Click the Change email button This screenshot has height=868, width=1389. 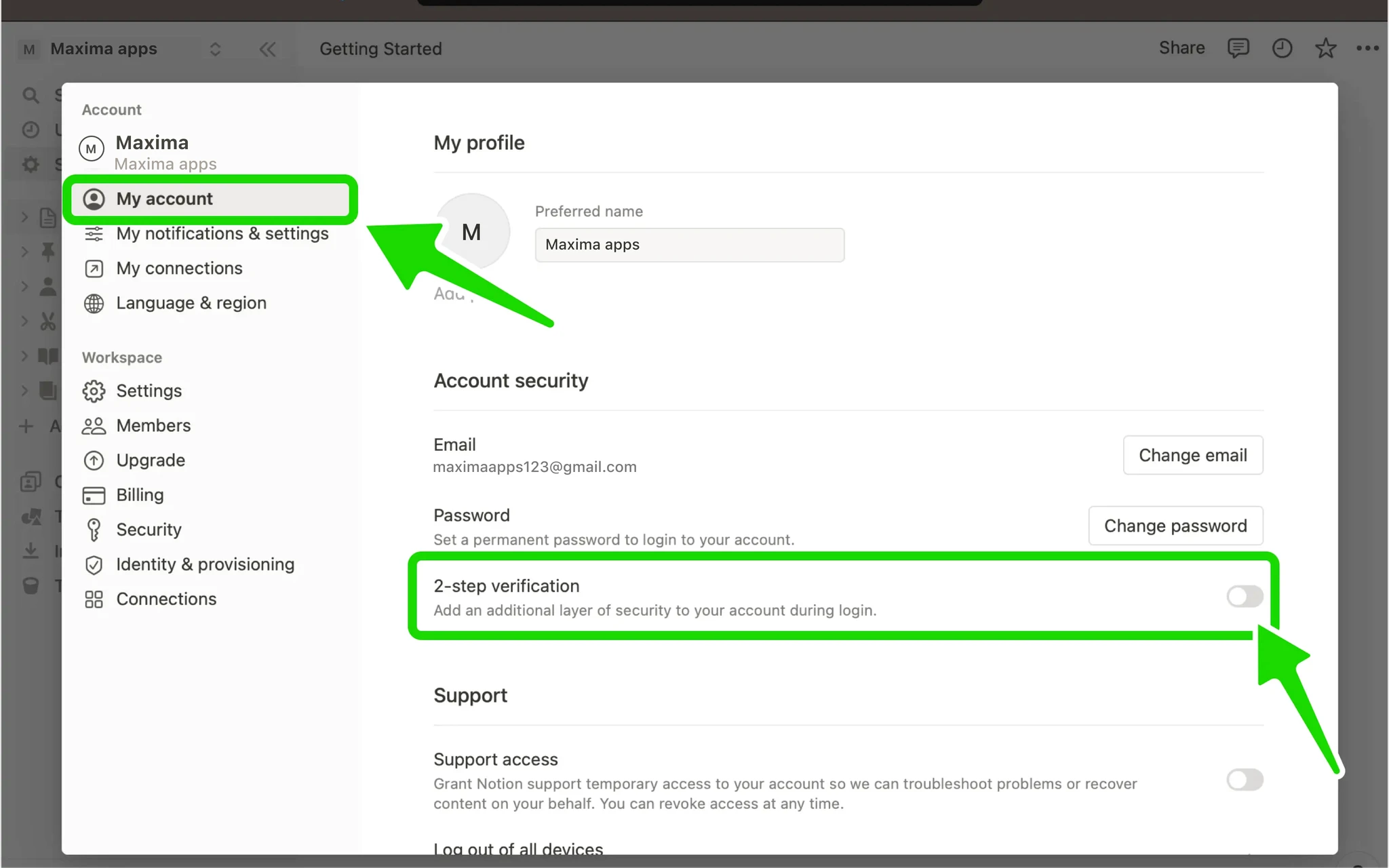pyautogui.click(x=1193, y=455)
